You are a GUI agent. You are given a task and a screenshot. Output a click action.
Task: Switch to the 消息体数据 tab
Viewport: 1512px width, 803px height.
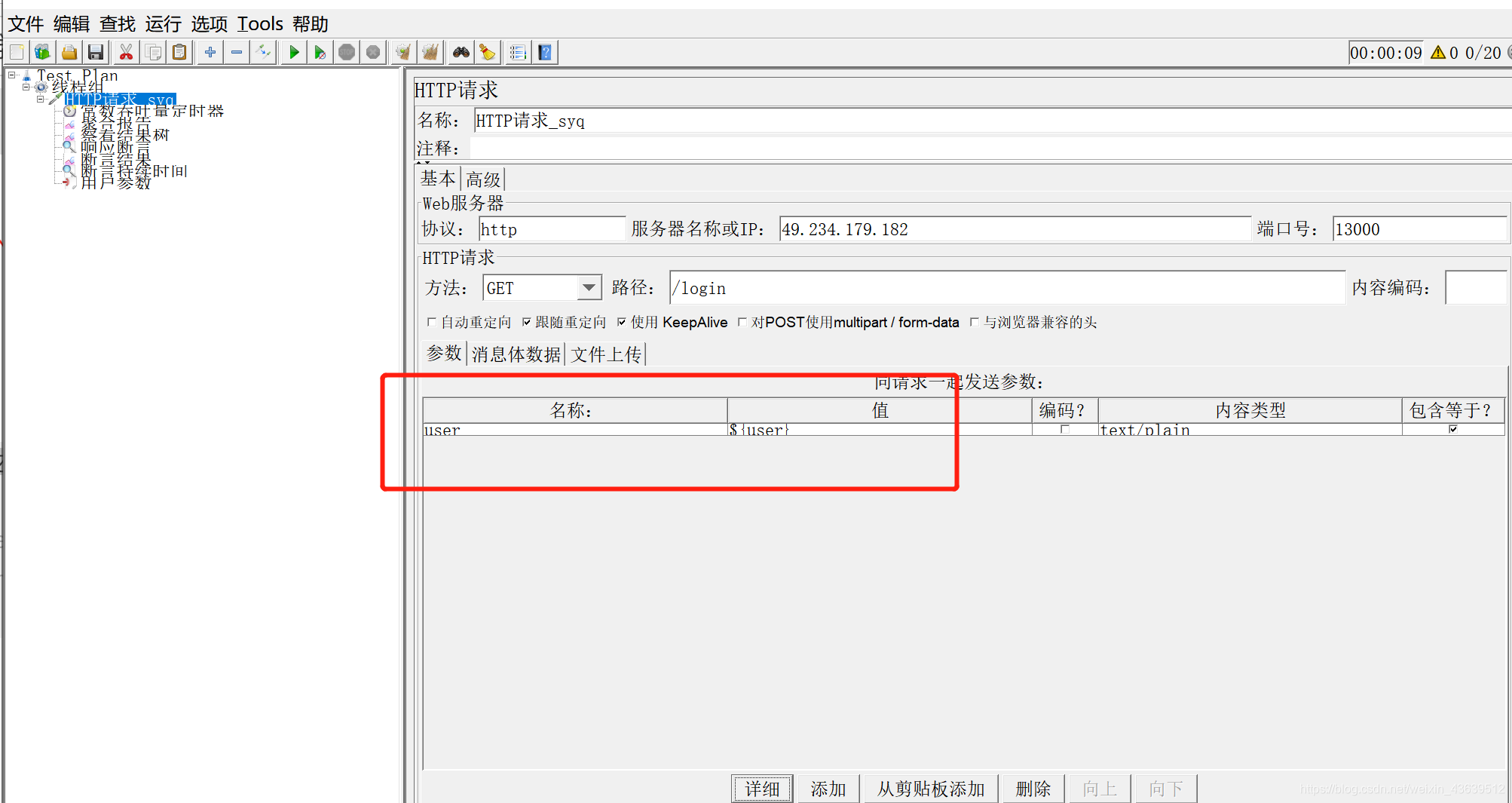click(x=516, y=354)
